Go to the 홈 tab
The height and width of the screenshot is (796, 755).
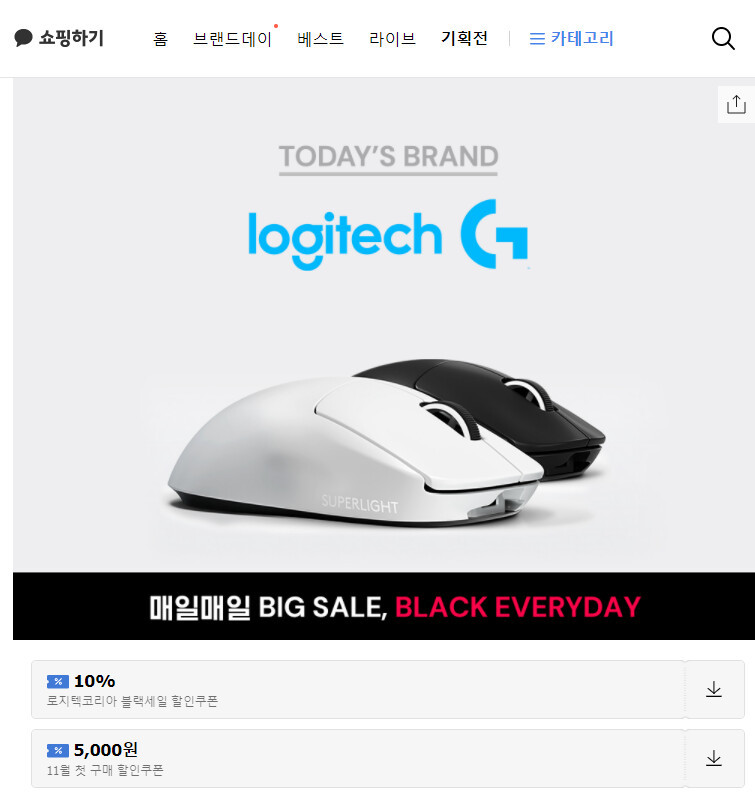[160, 39]
